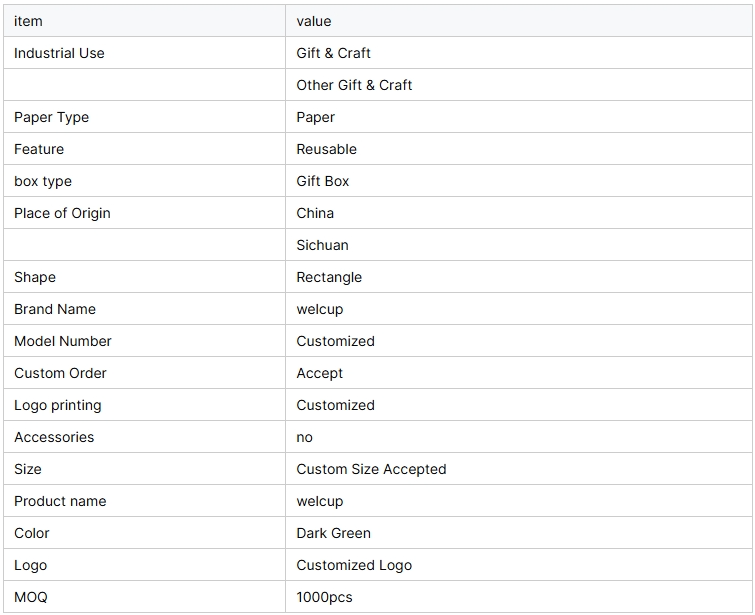Click the 'value' column header cell

pyautogui.click(x=314, y=21)
